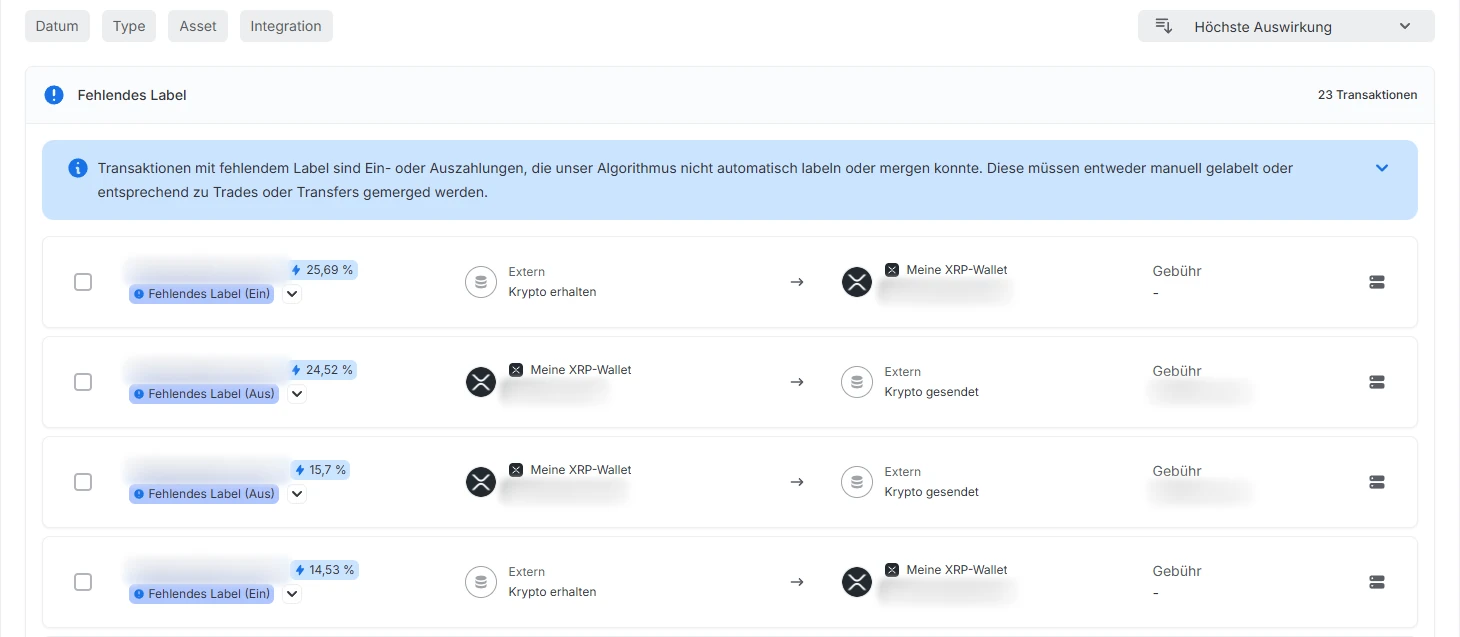1460x637 pixels.
Task: Click the 24,52 % impact badge
Action: (x=323, y=370)
